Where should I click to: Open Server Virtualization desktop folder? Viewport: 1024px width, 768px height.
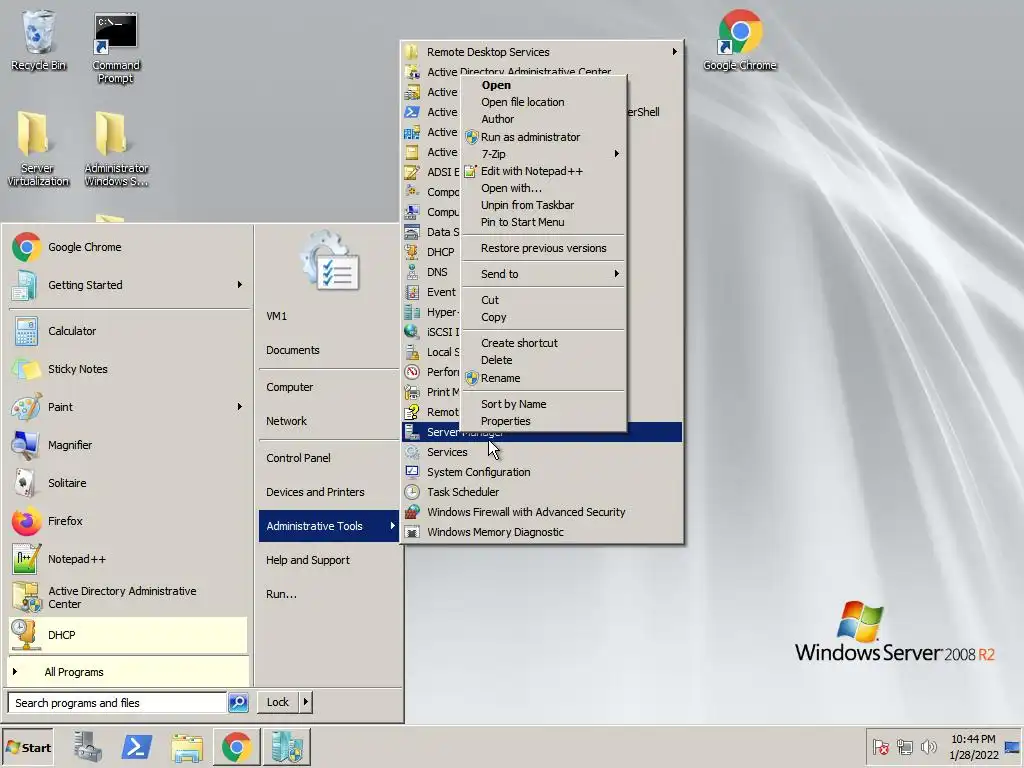[37, 149]
